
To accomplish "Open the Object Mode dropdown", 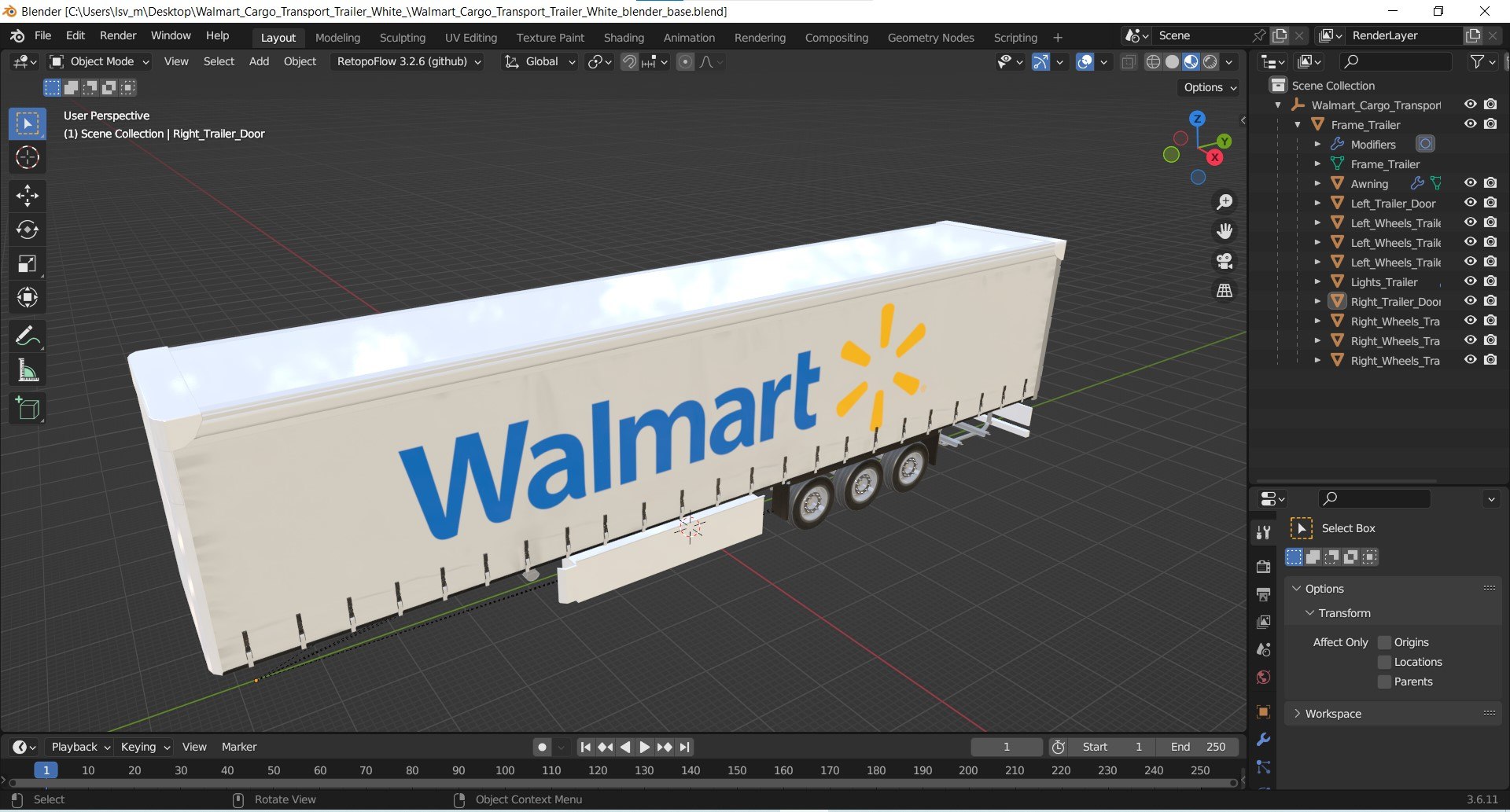I will click(100, 61).
